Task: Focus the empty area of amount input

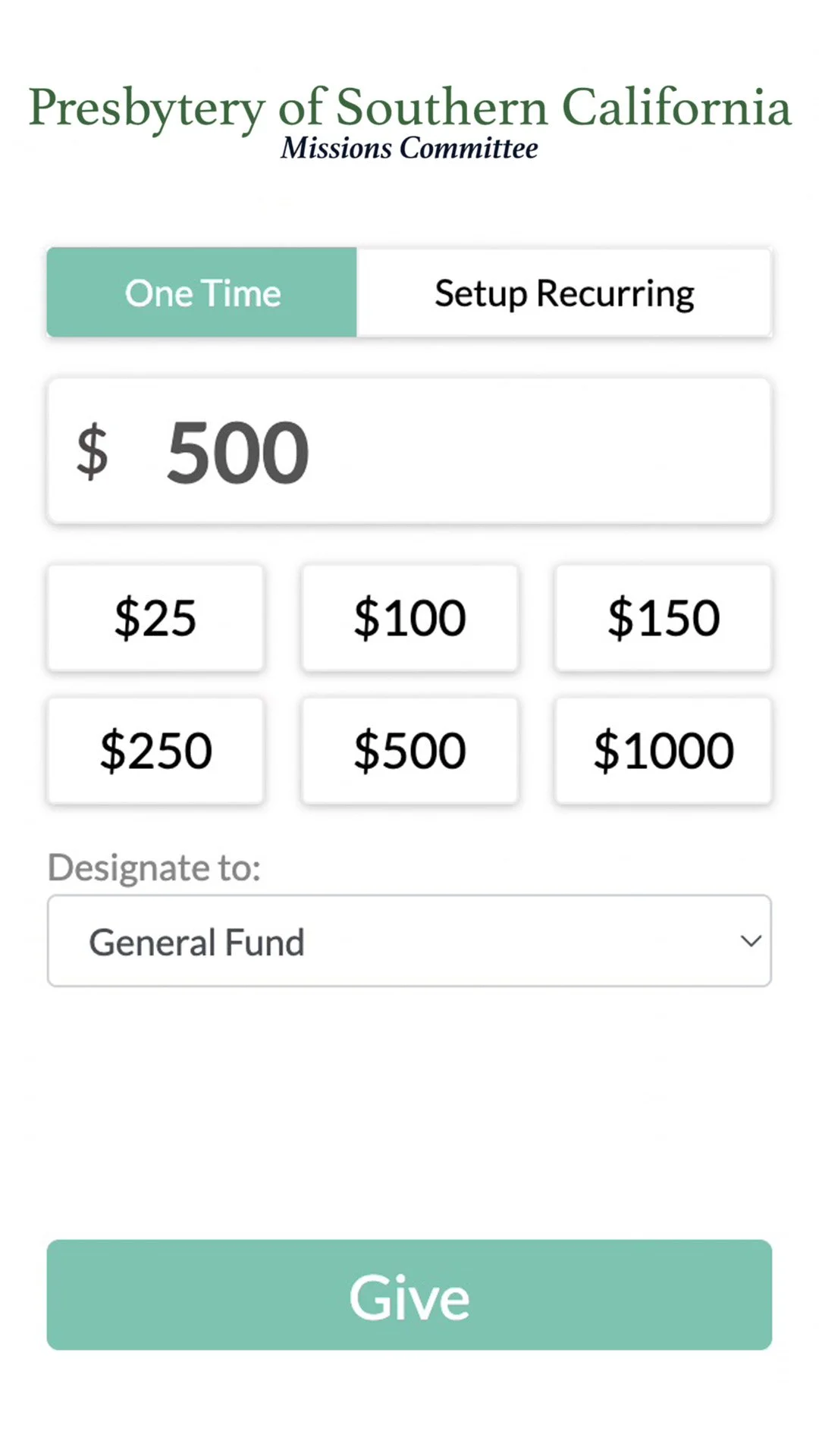Action: point(546,453)
